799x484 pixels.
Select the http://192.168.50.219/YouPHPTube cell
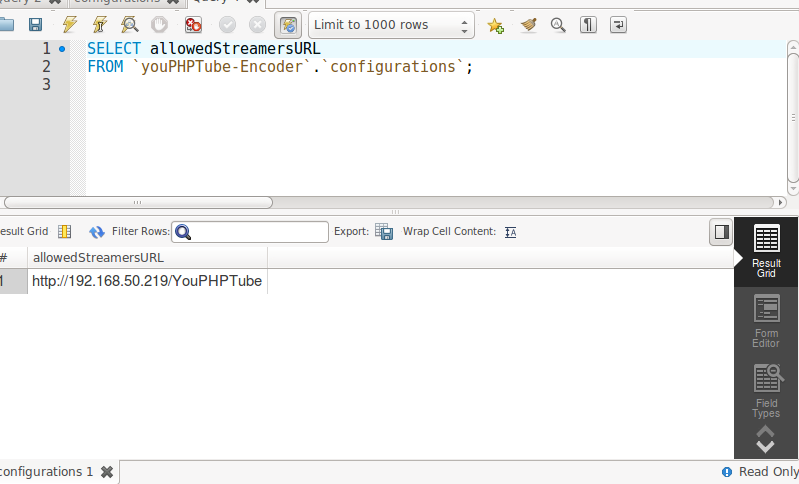click(x=147, y=281)
